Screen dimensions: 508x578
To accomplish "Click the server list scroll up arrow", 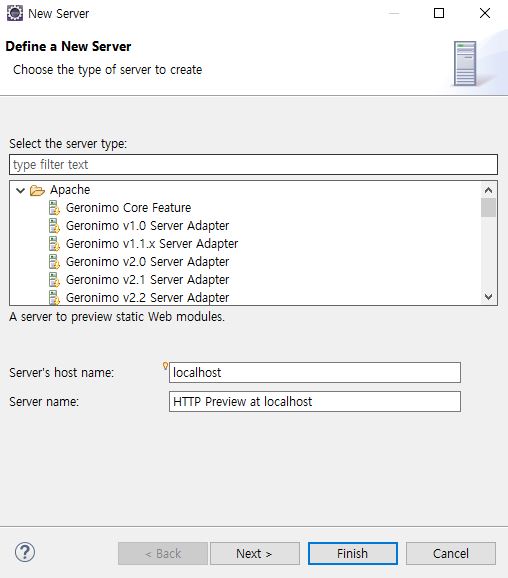I will point(488,190).
